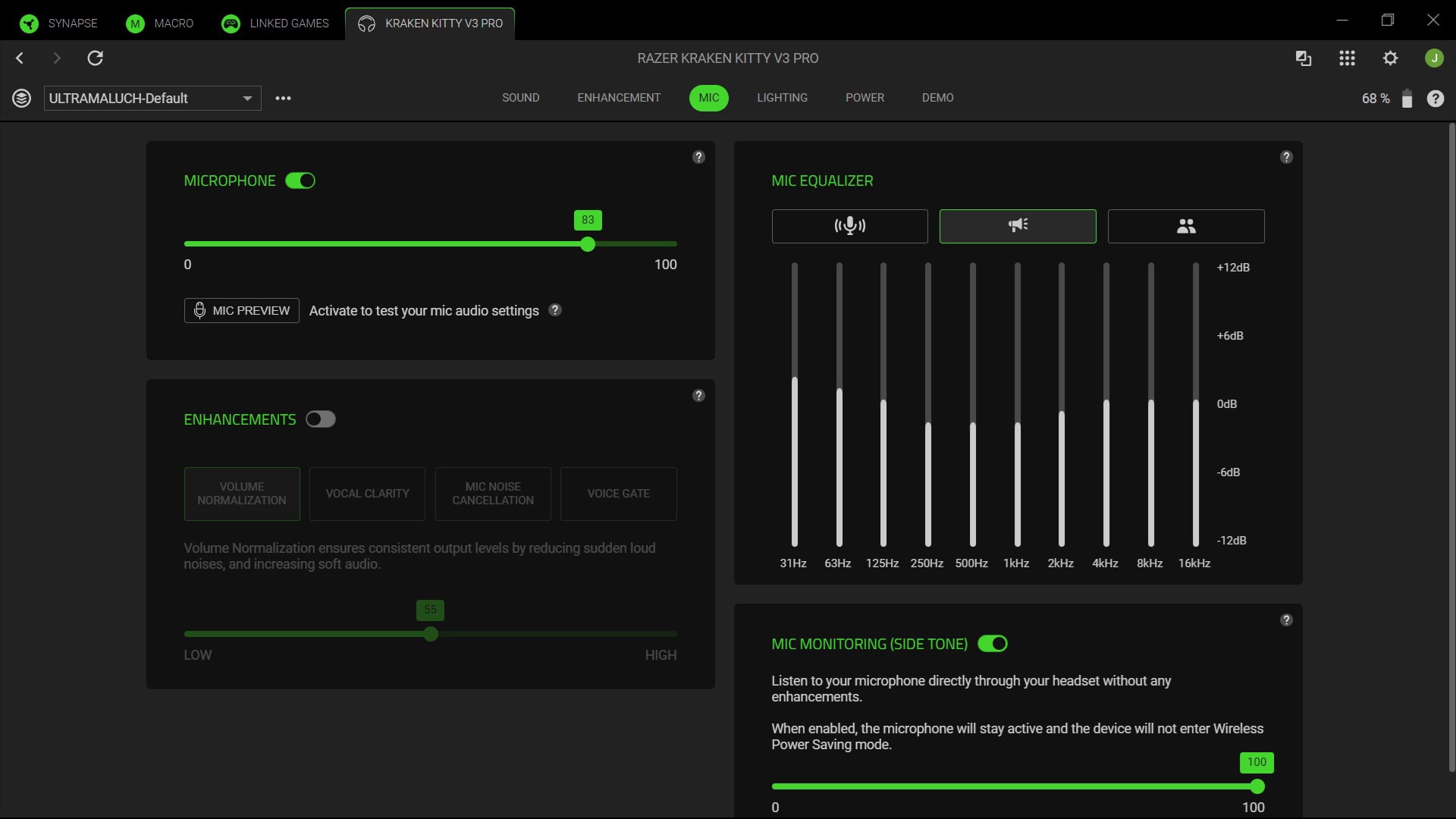The width and height of the screenshot is (1456, 819).
Task: Choose the conference equalizer preset icon
Action: click(x=1186, y=225)
